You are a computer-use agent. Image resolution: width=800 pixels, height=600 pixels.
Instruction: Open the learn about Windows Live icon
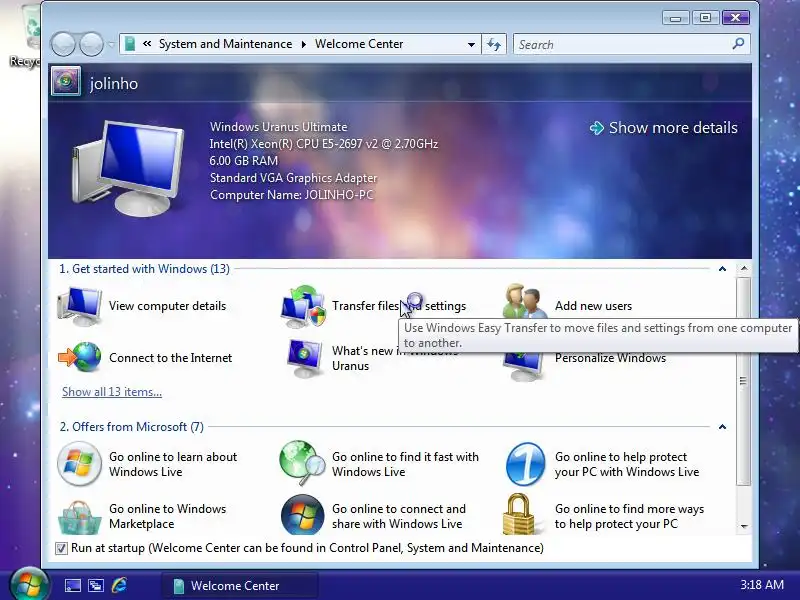(79, 464)
